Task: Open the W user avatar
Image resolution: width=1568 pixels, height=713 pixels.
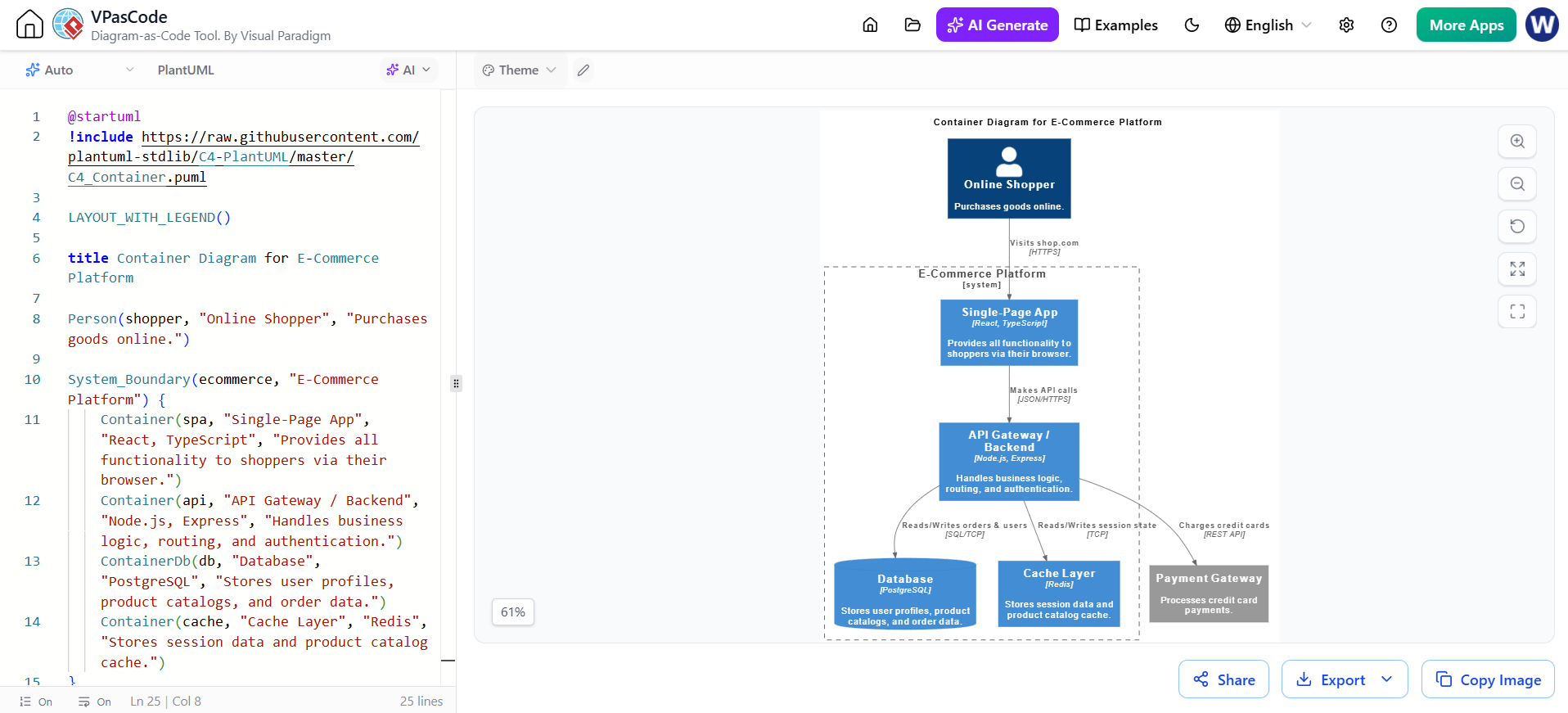Action: pos(1542,25)
